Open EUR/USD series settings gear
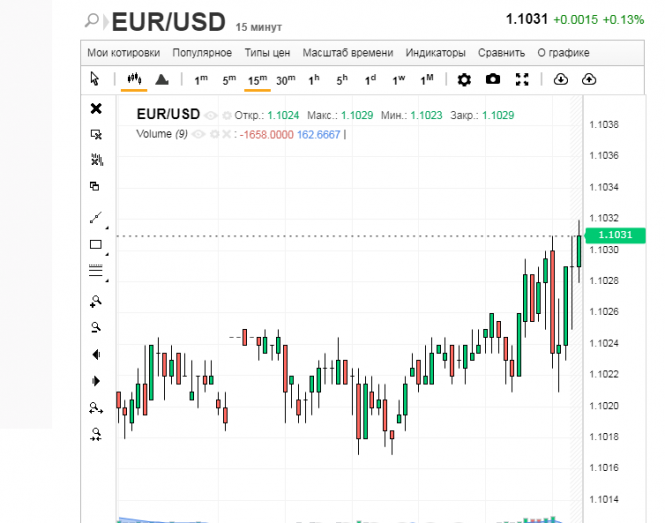This screenshot has height=523, width=665. pos(227,115)
